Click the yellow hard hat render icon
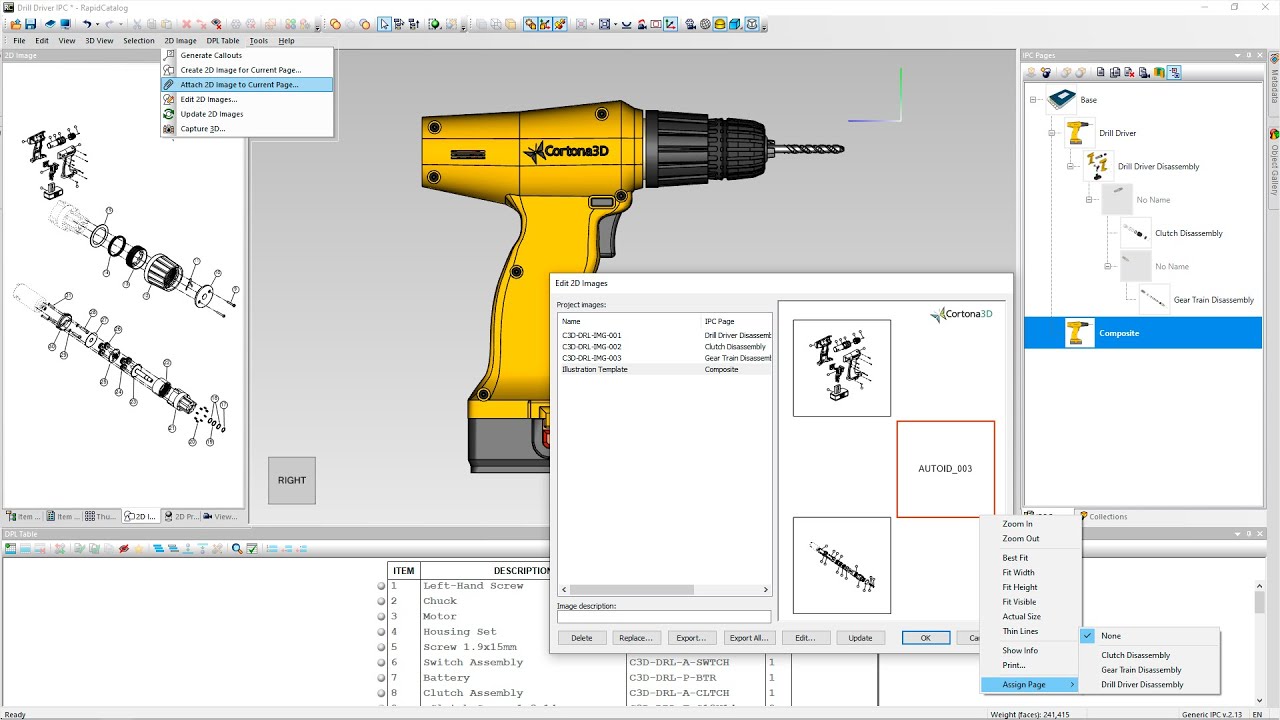 click(720, 24)
